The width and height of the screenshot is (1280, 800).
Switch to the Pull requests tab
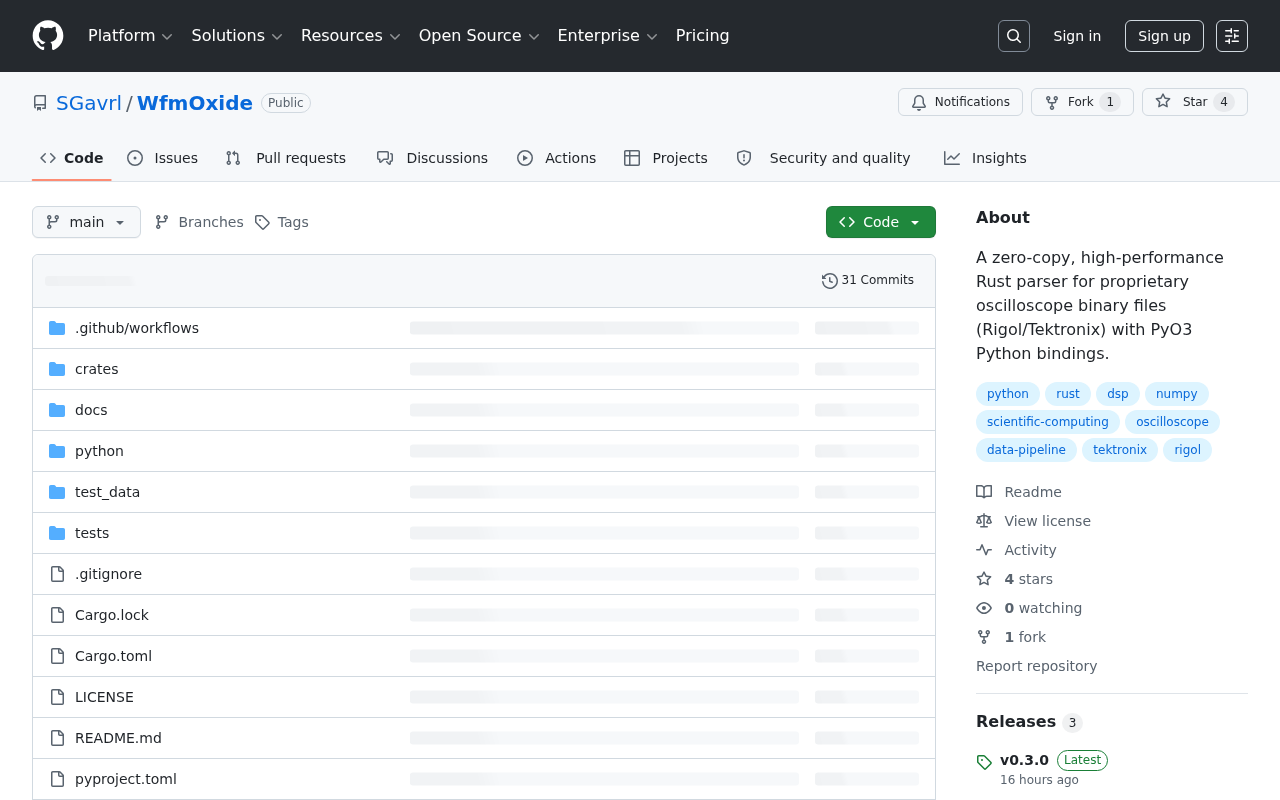coord(286,158)
